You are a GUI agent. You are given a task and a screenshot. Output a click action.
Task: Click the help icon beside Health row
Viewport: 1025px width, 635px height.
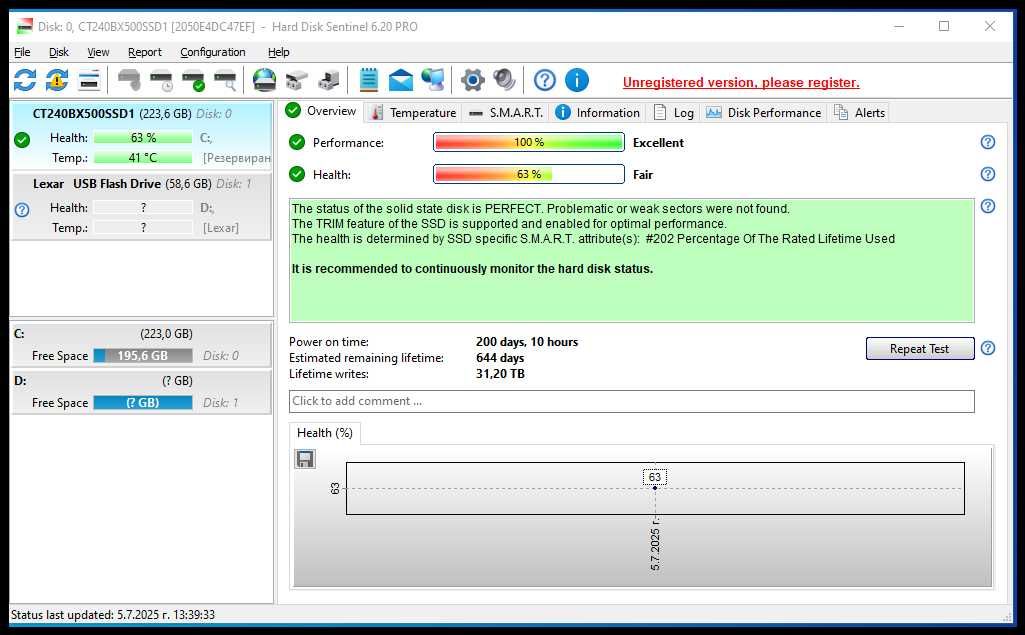point(988,174)
